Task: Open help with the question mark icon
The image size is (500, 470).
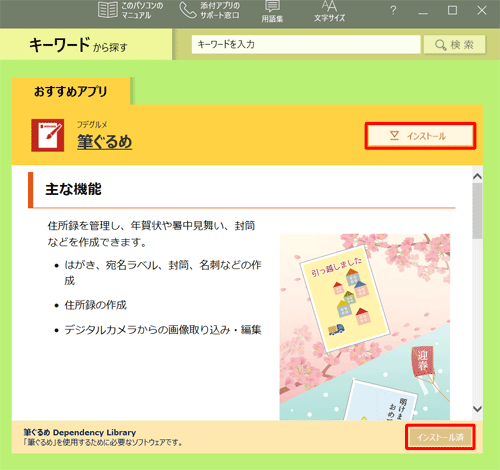Action: (393, 11)
